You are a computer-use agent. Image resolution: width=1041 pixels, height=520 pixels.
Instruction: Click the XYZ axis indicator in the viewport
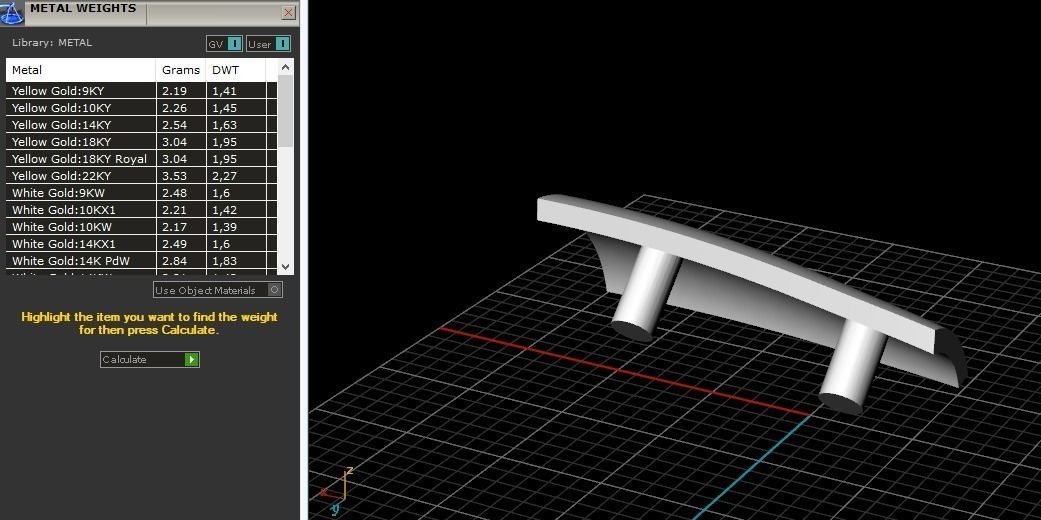(337, 491)
